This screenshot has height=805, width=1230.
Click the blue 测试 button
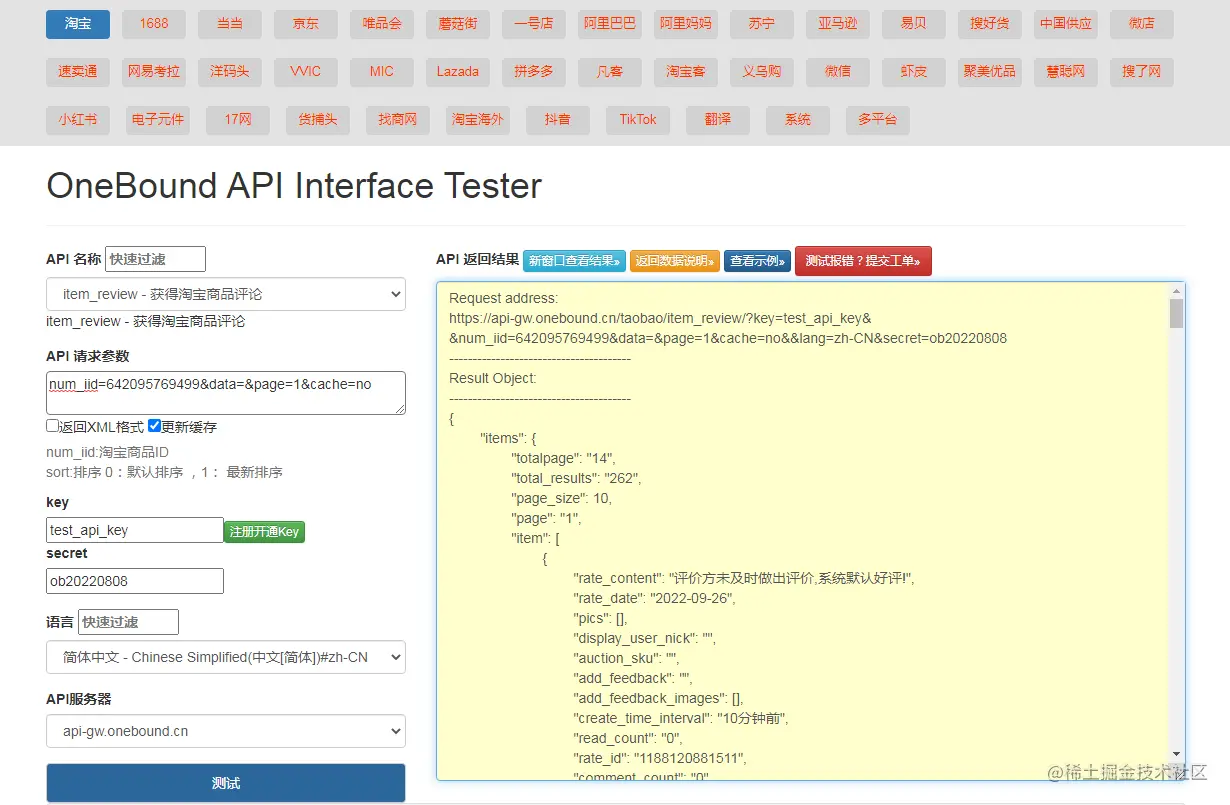coord(226,783)
